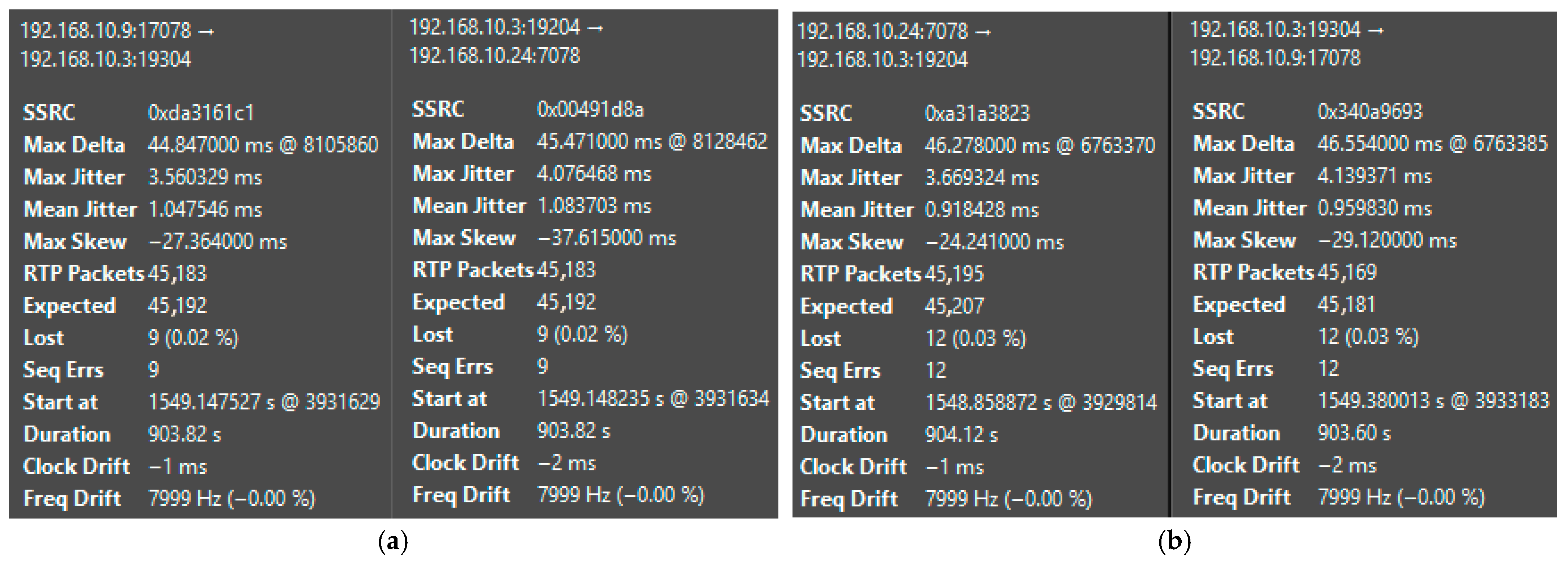Click the SSRC value 0xa31a3823
The width and height of the screenshot is (1568, 563).
click(x=977, y=113)
